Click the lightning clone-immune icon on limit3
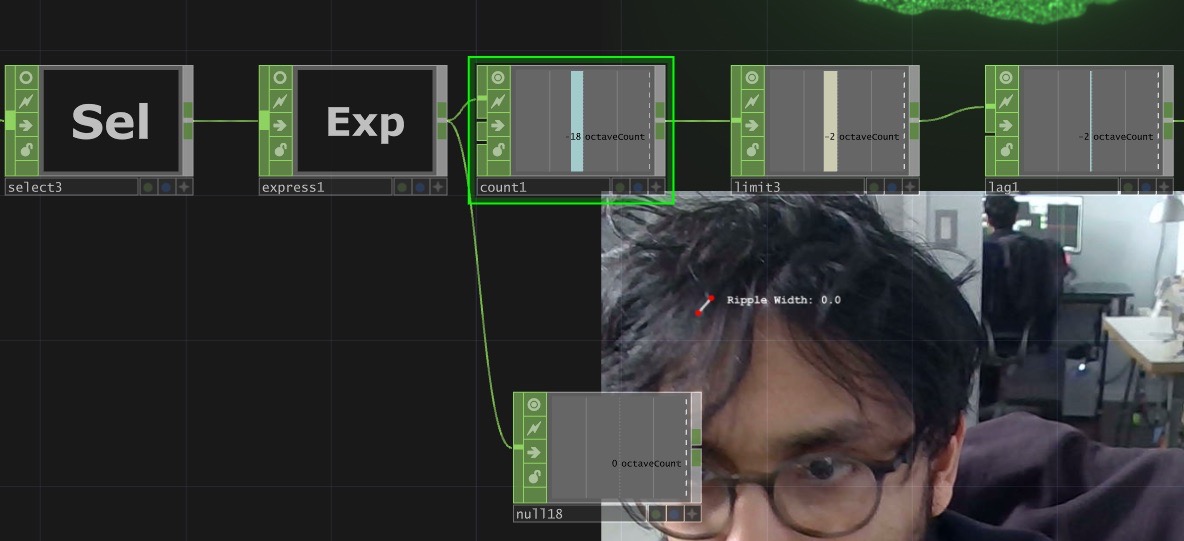Image resolution: width=1184 pixels, height=541 pixels. point(752,101)
